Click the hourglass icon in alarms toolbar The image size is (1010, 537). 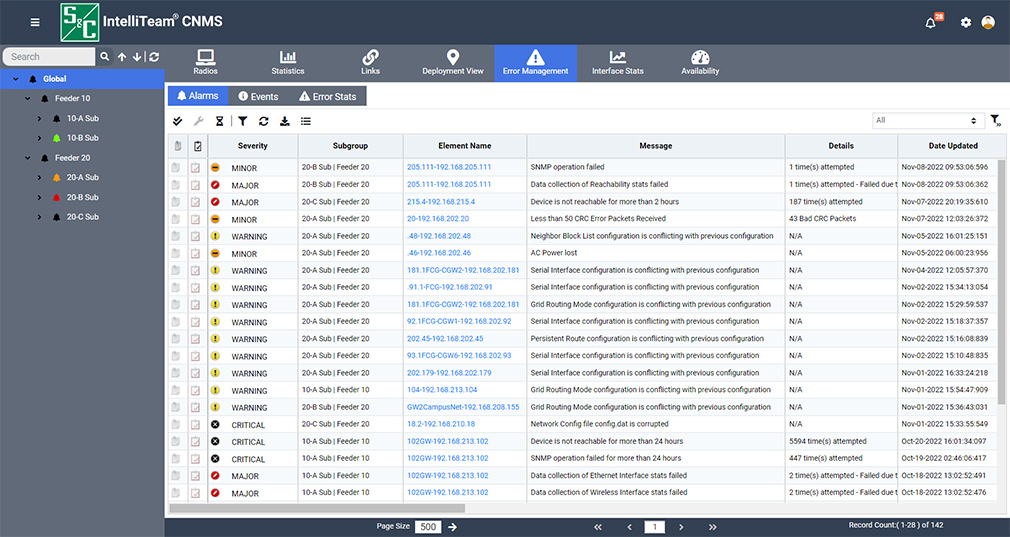pyautogui.click(x=220, y=121)
